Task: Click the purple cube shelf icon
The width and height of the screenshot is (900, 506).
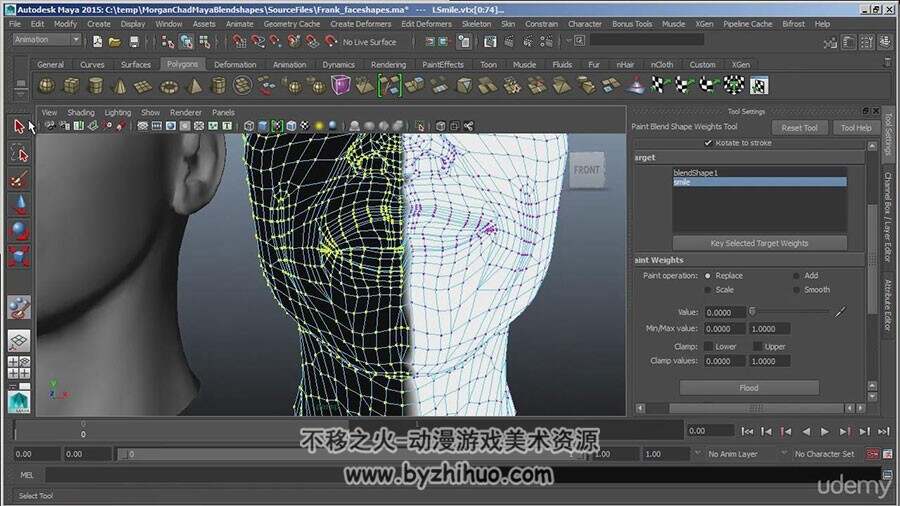Action: [340, 86]
